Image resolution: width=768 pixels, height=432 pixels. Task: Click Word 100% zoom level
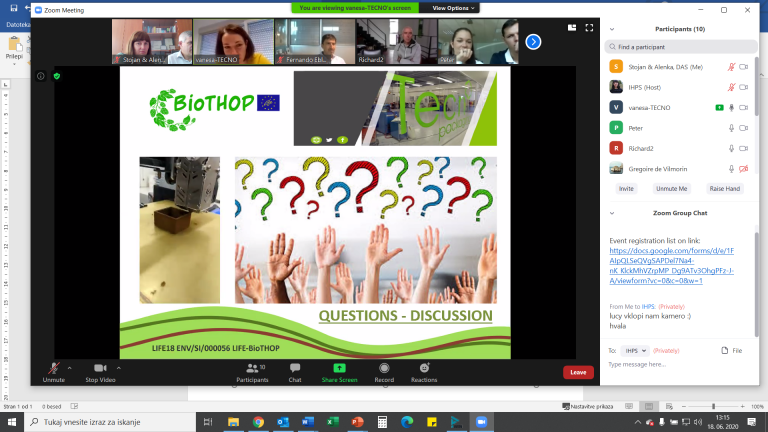758,407
